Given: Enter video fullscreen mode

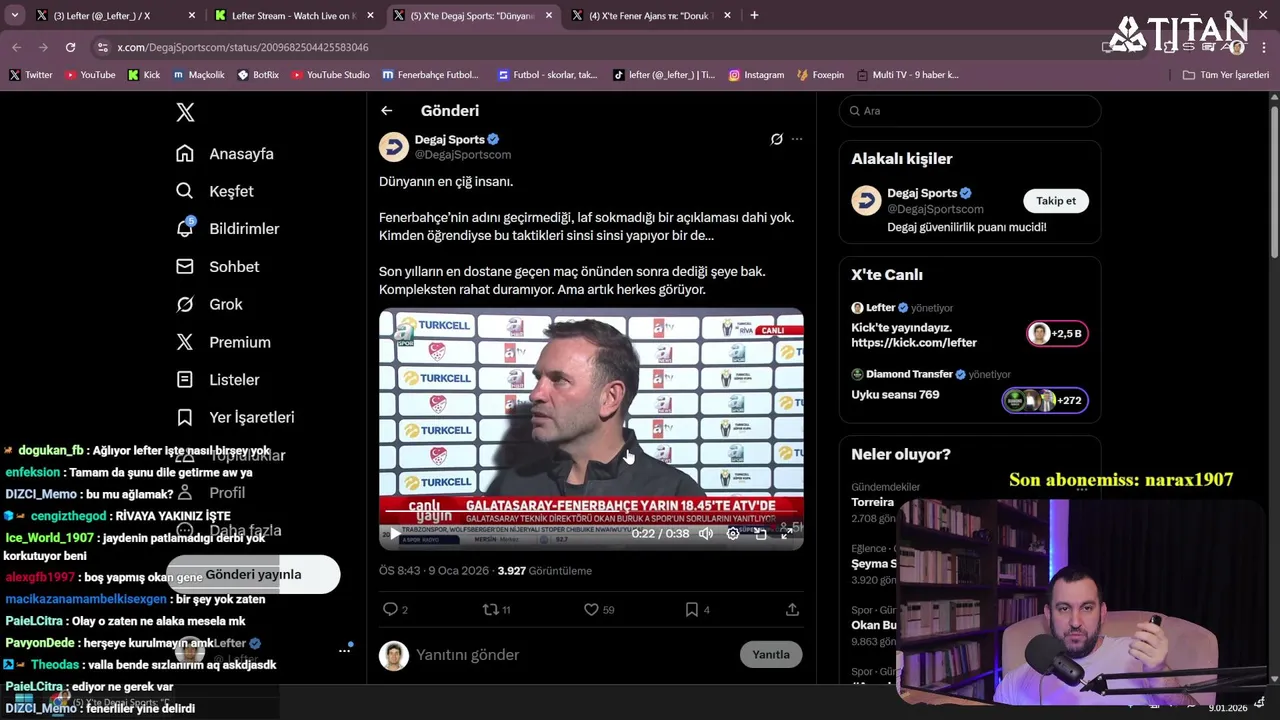Looking at the screenshot, I should click(787, 534).
